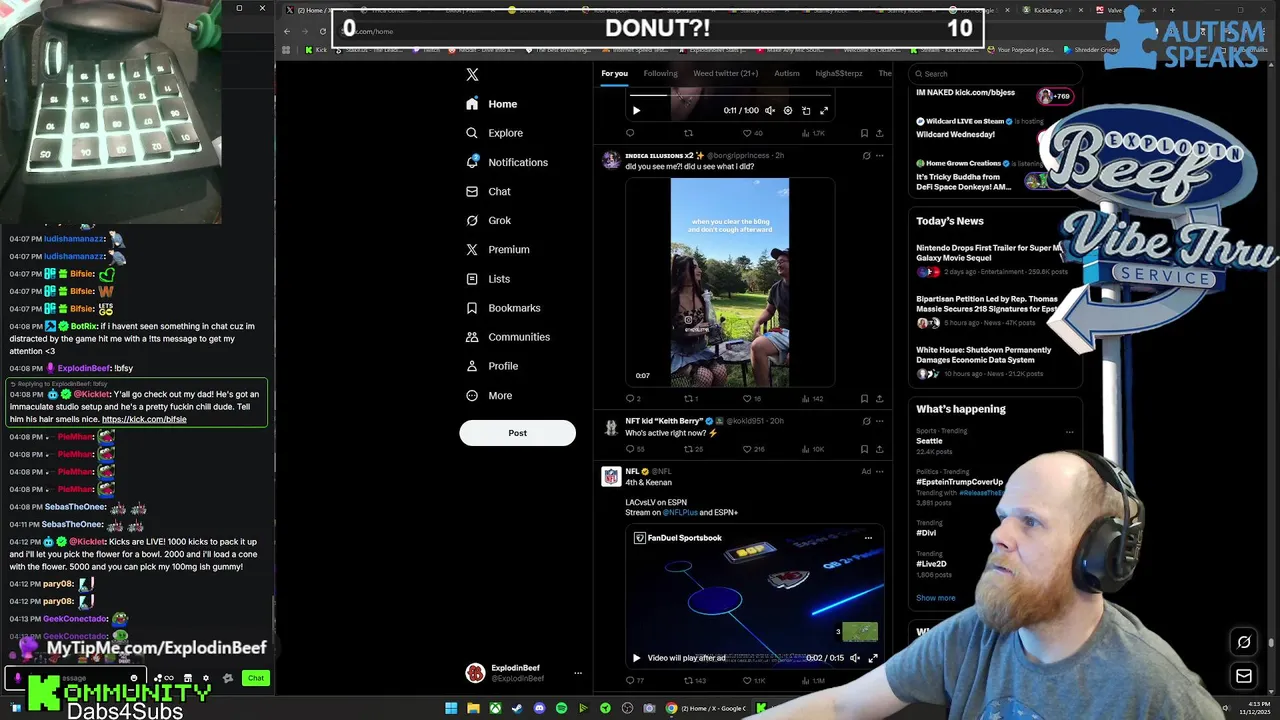Bookmark the INDICA ILLUSIONS post
The height and width of the screenshot is (720, 1280).
[x=864, y=398]
